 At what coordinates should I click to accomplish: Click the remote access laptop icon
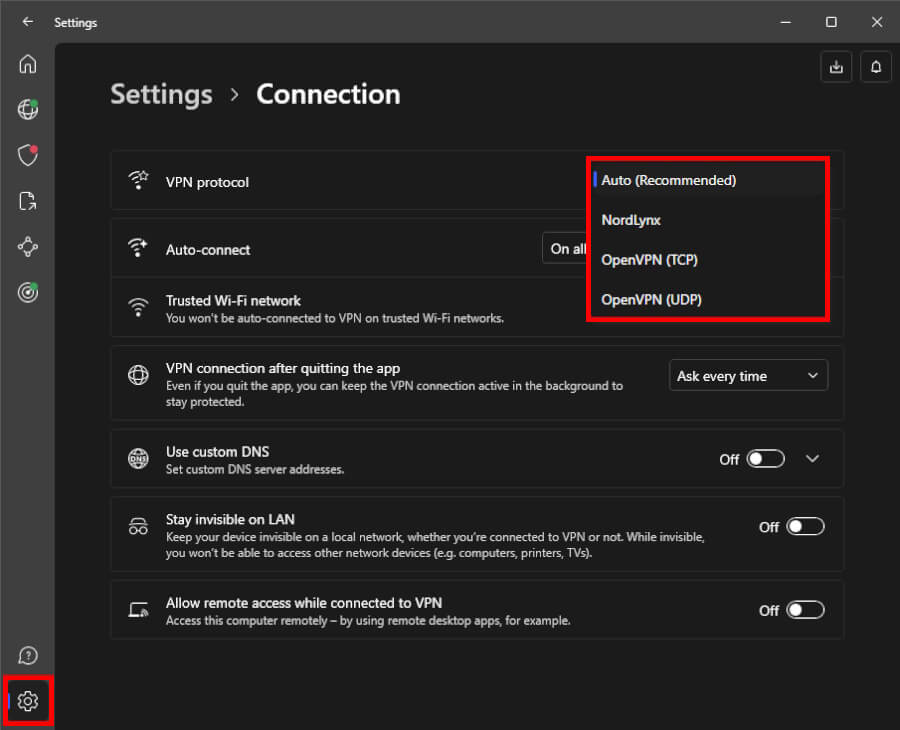138,609
